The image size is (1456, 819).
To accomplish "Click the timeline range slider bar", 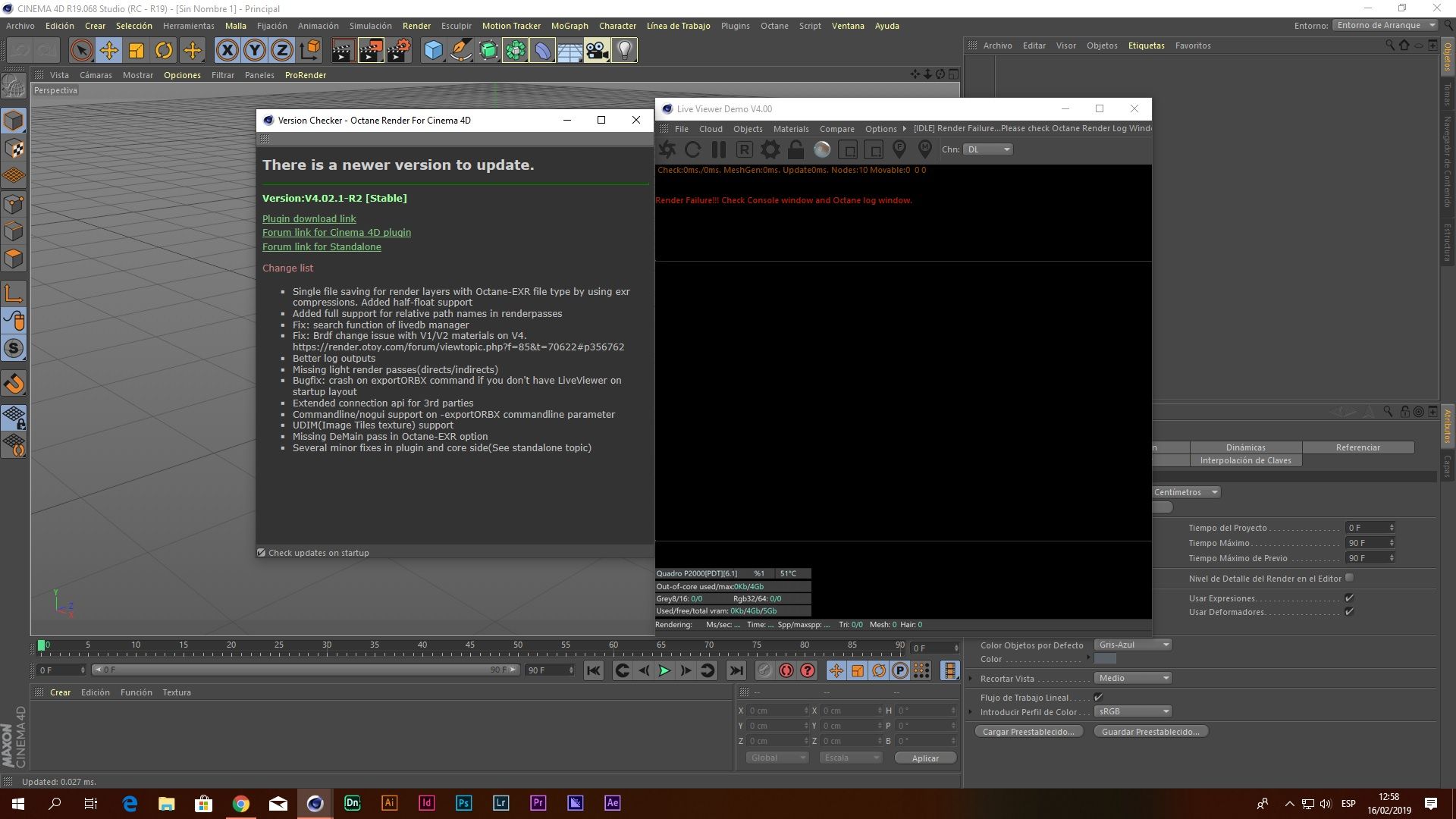I will coord(306,670).
